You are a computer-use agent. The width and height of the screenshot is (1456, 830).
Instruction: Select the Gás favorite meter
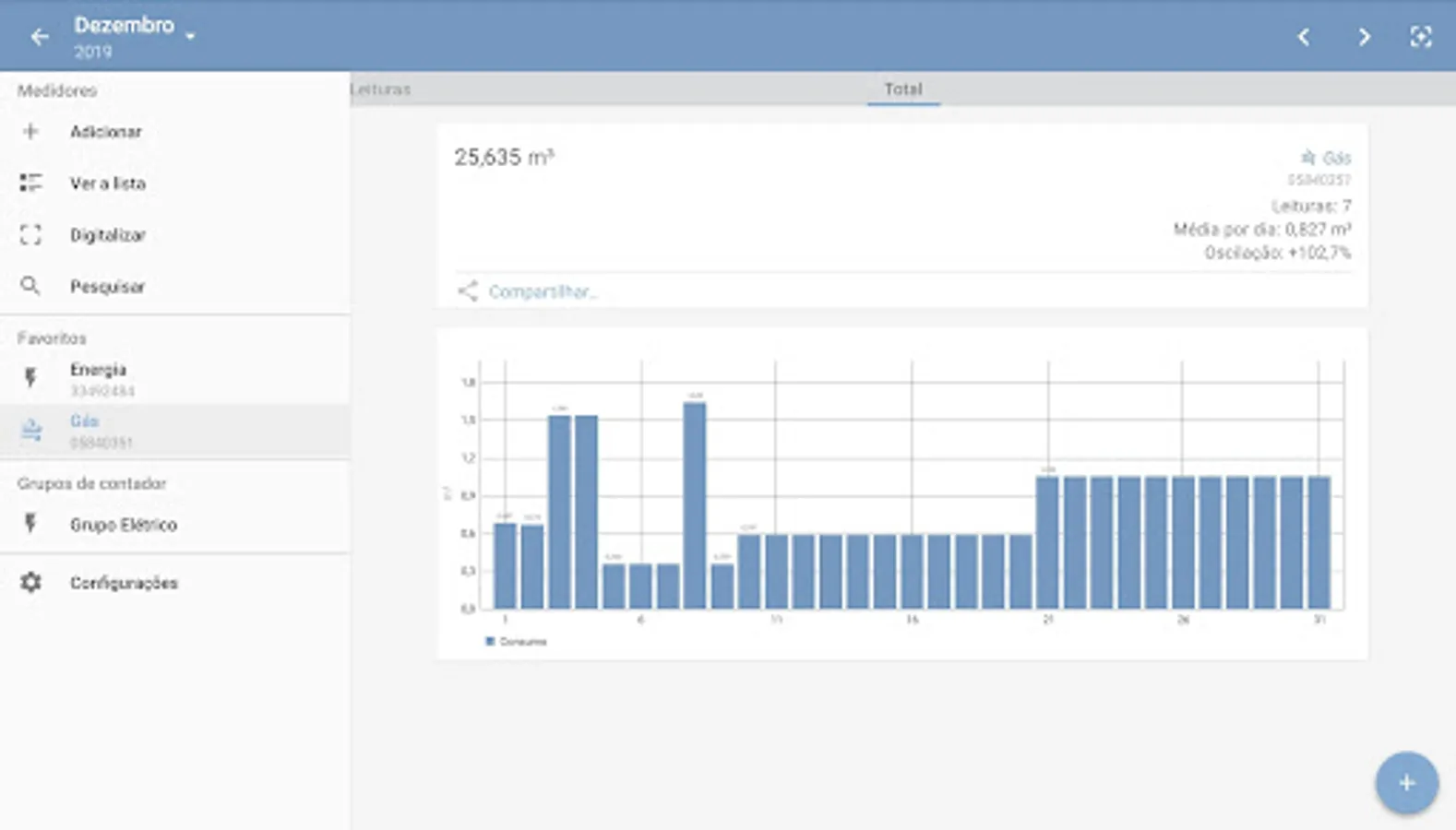175,431
